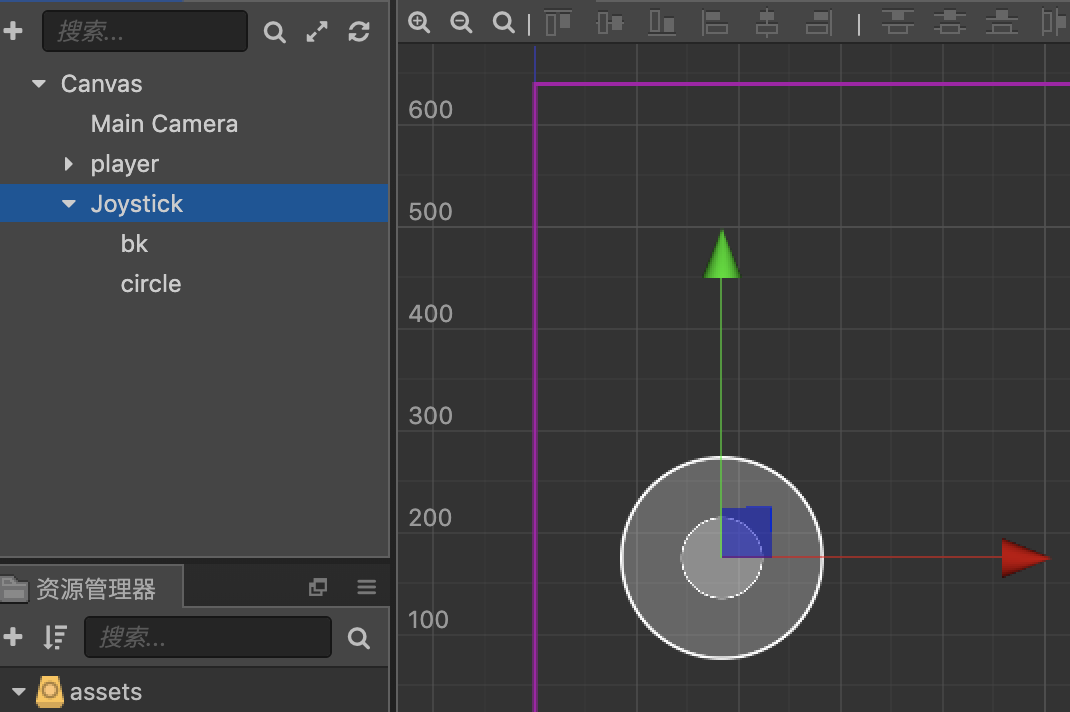
Task: Click the assets search magnifier icon
Action: click(358, 638)
